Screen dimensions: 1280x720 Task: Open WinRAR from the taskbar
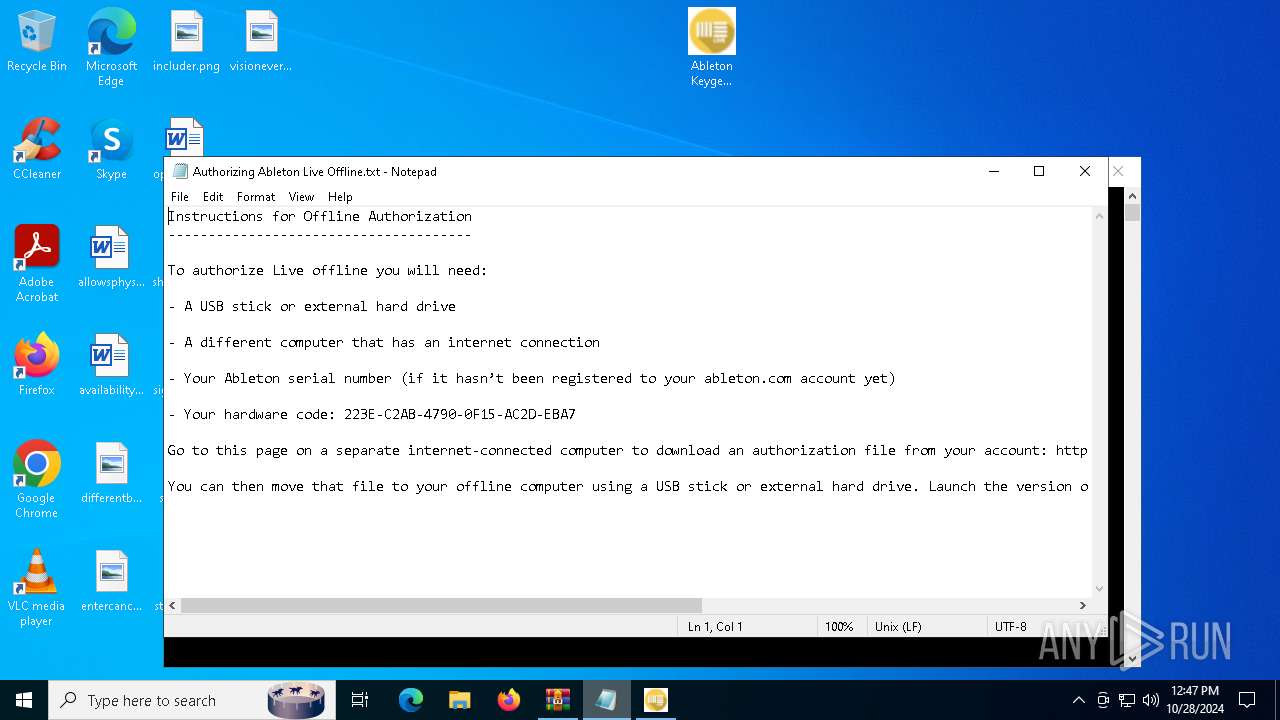558,700
